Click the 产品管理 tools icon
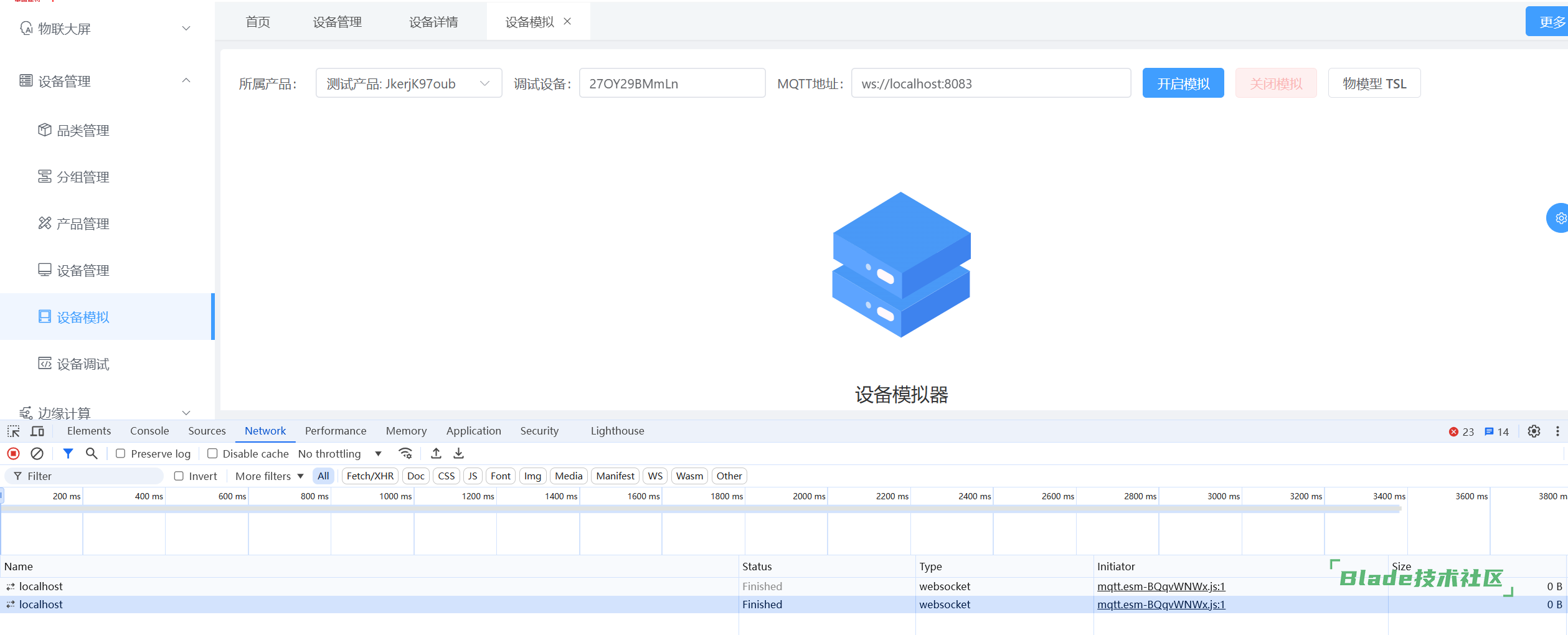Image resolution: width=1568 pixels, height=635 pixels. click(45, 223)
